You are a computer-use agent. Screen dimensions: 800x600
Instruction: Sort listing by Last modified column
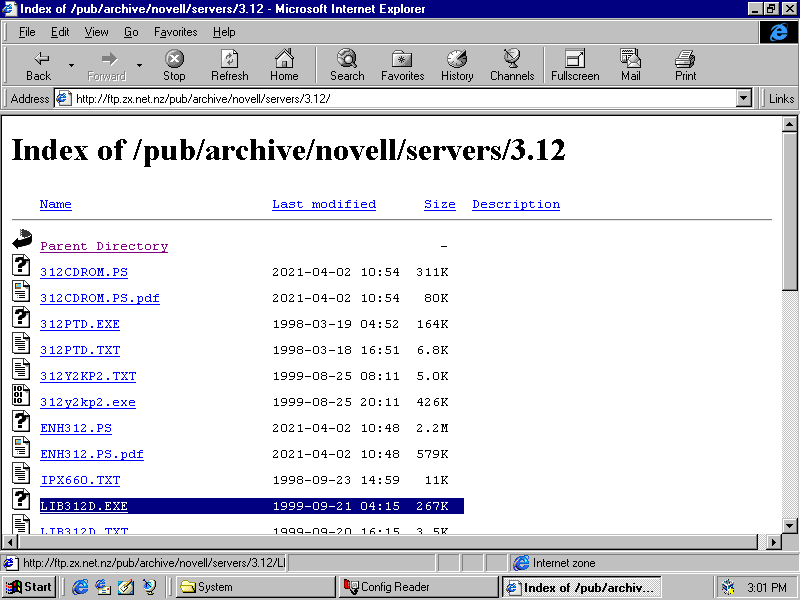[x=324, y=204]
